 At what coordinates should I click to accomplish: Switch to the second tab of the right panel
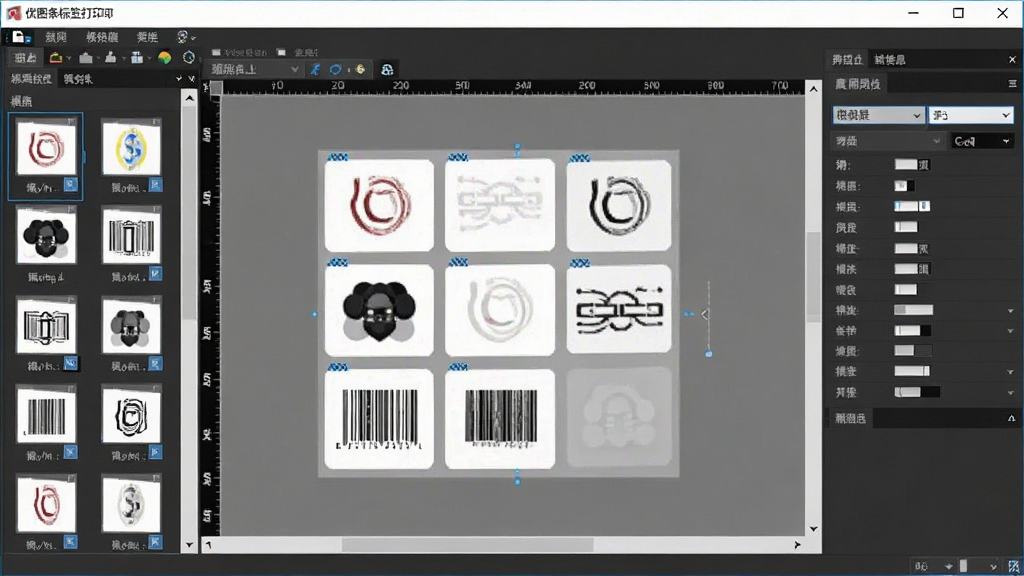[x=890, y=60]
